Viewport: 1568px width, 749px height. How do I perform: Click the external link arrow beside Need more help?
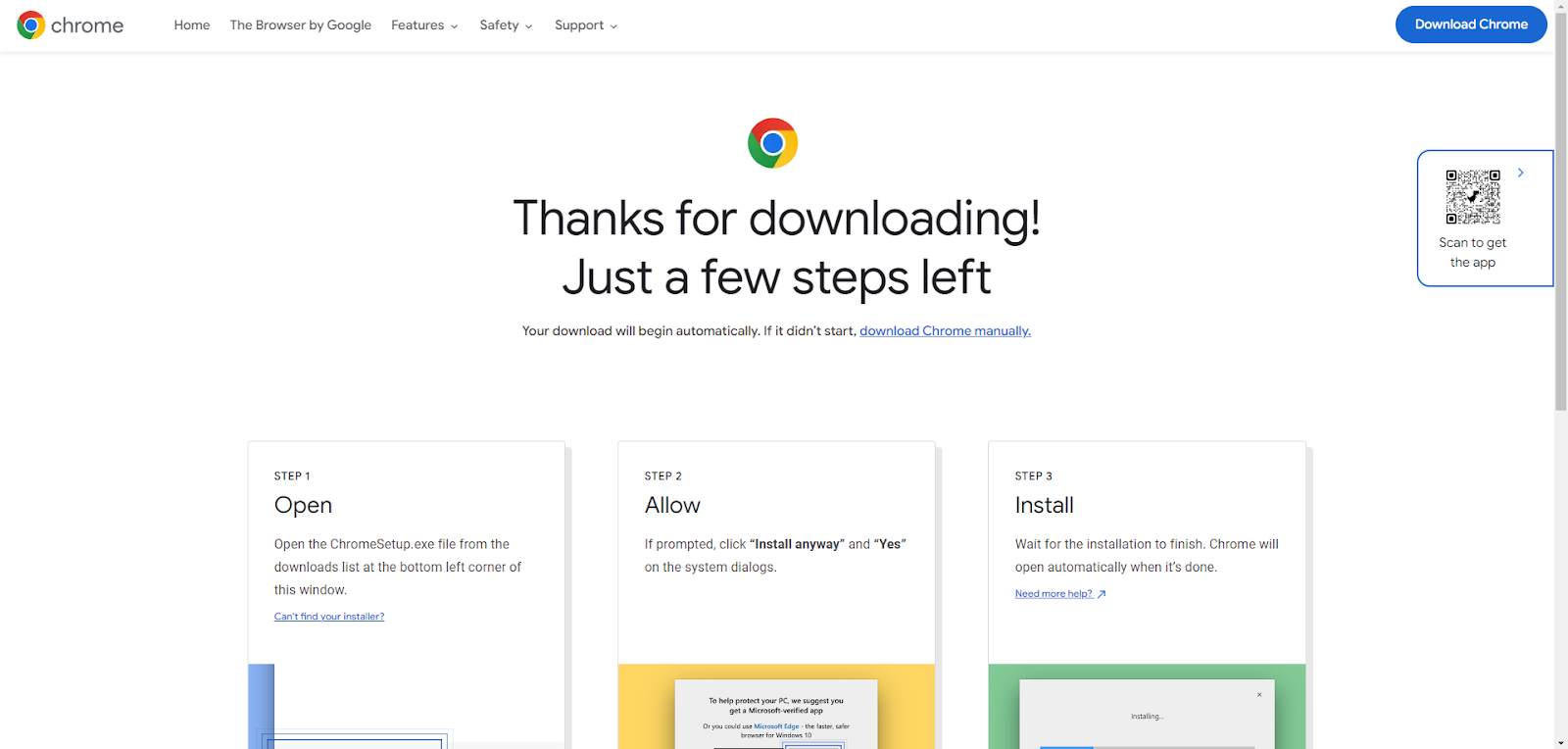[1102, 594]
